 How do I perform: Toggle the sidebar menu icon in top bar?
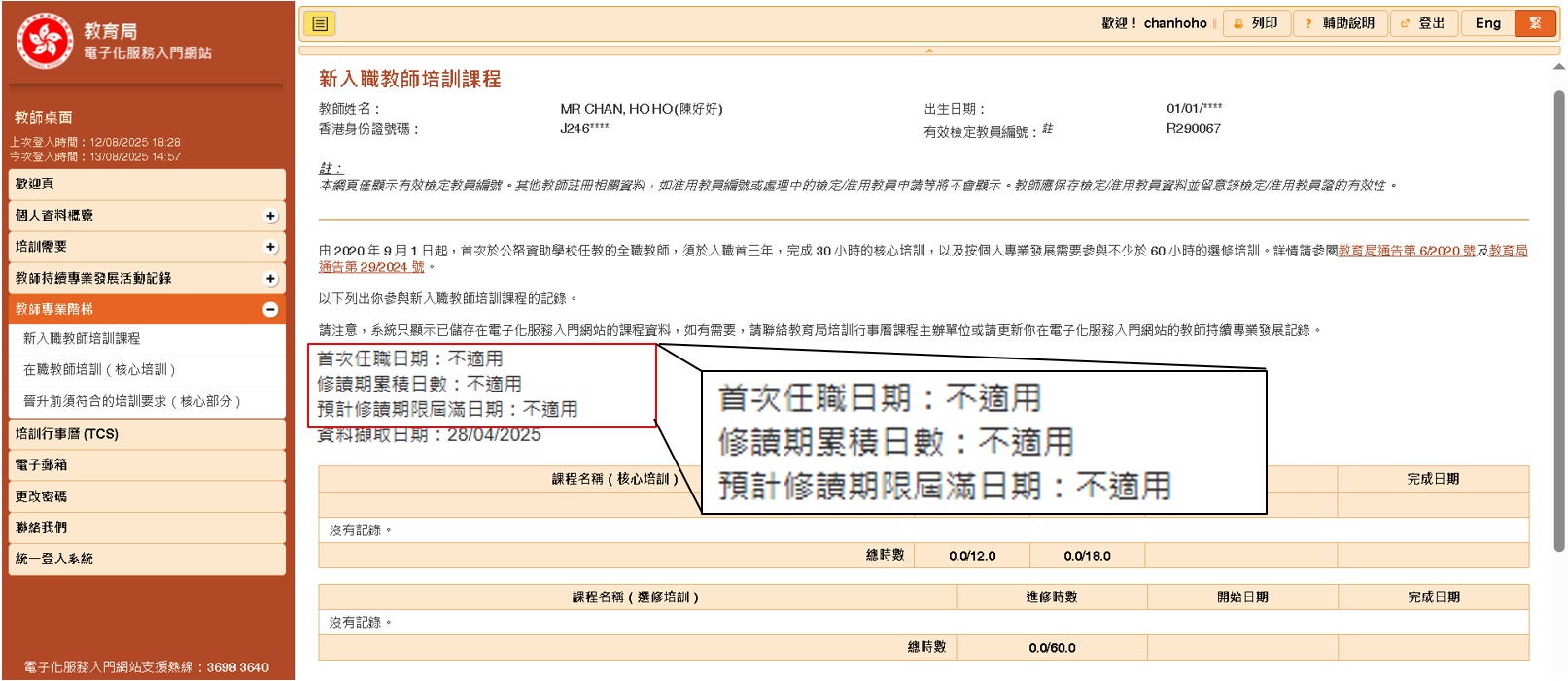[320, 23]
